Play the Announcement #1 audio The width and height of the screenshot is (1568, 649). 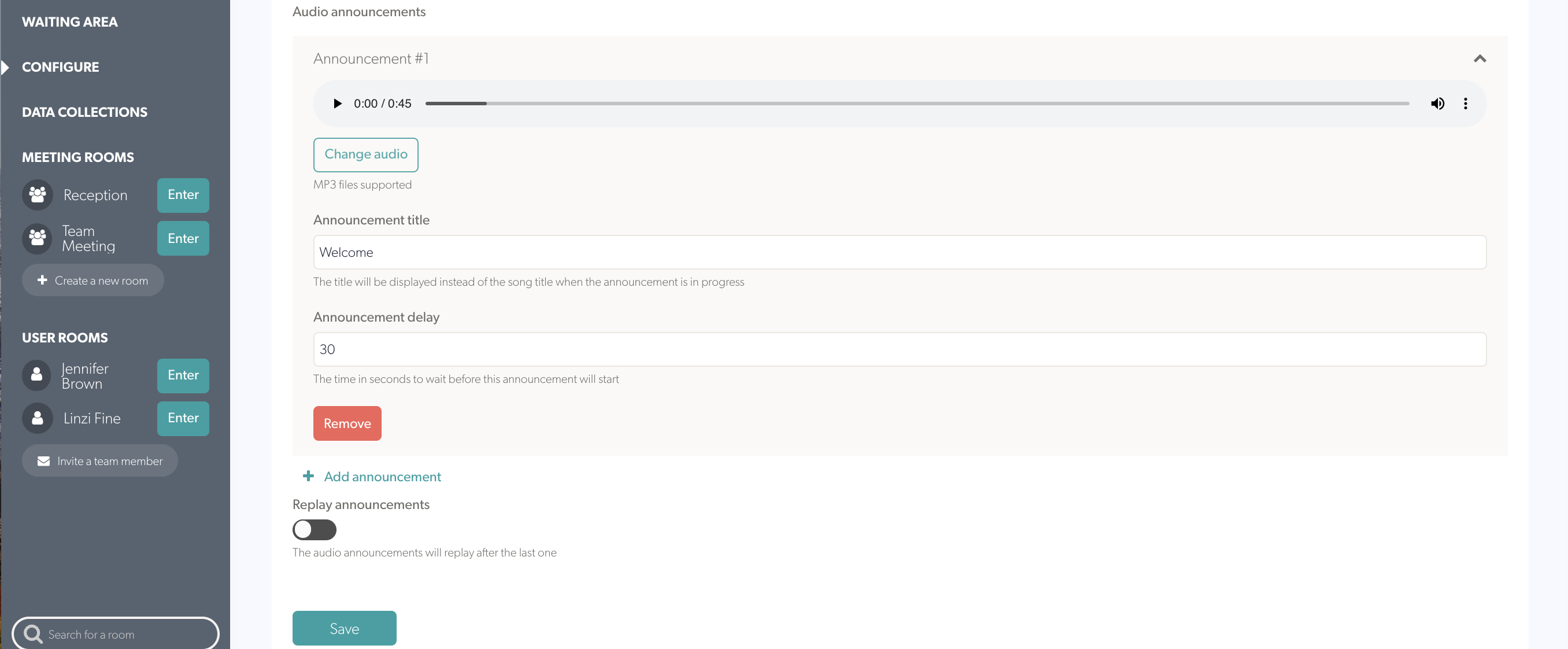tap(337, 104)
